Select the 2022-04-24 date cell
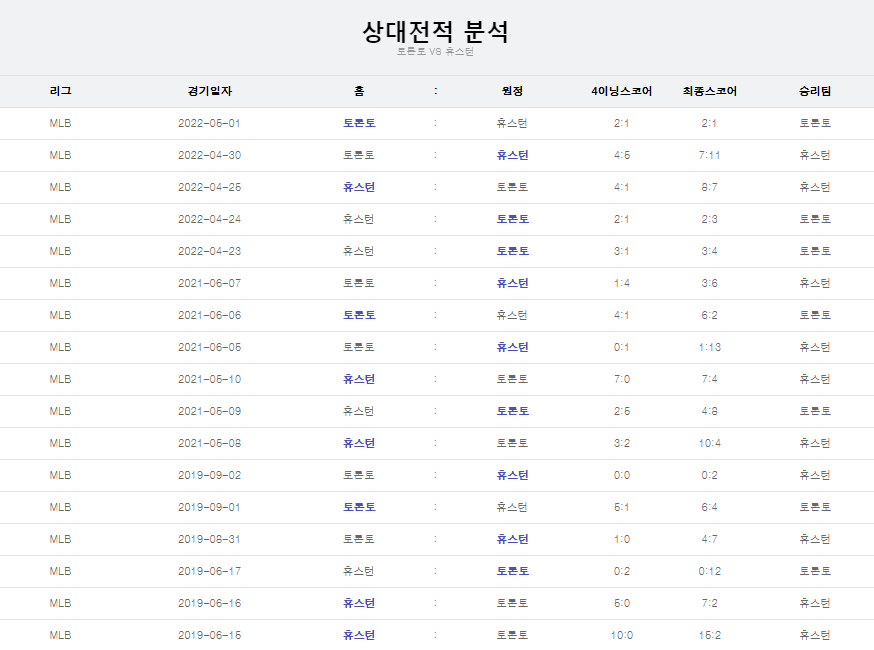The image size is (874, 650). 210,220
